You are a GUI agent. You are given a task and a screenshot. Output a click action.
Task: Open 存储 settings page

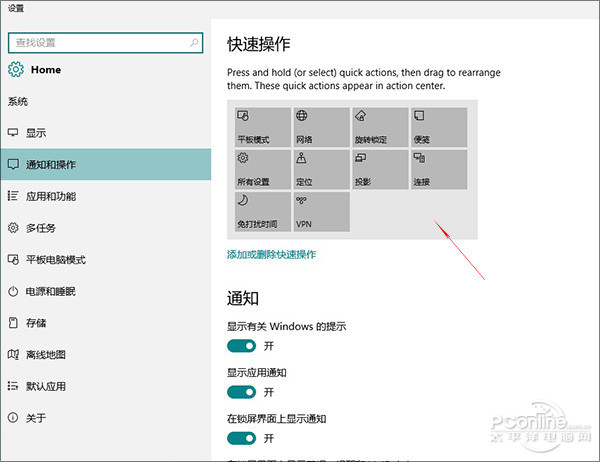(x=106, y=323)
